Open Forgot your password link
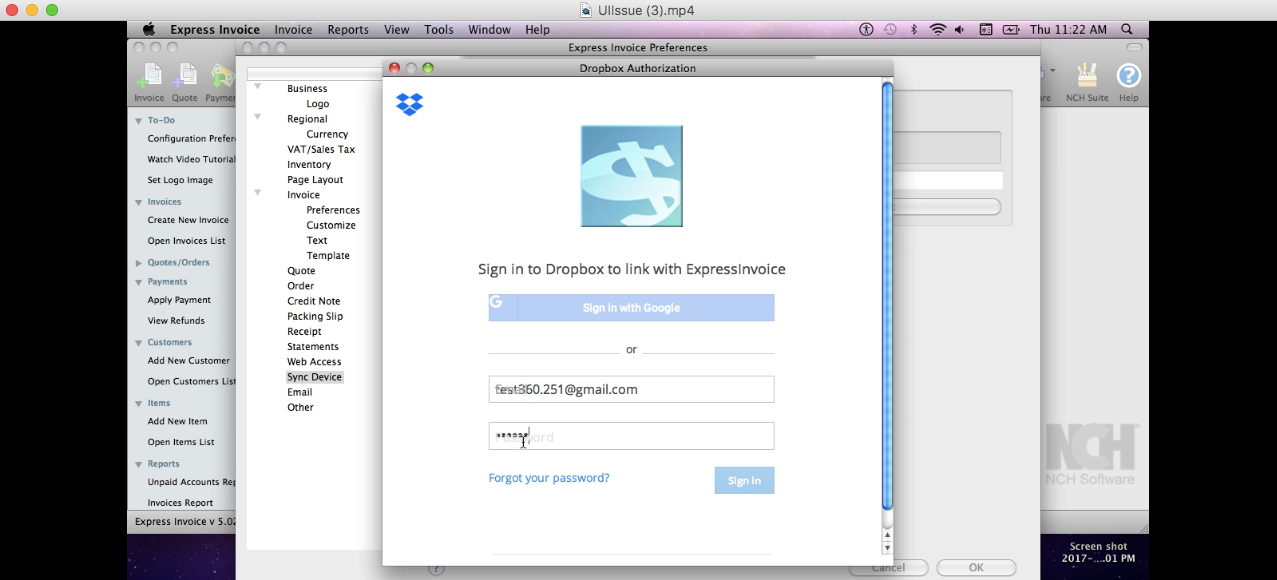1277x580 pixels. click(549, 478)
